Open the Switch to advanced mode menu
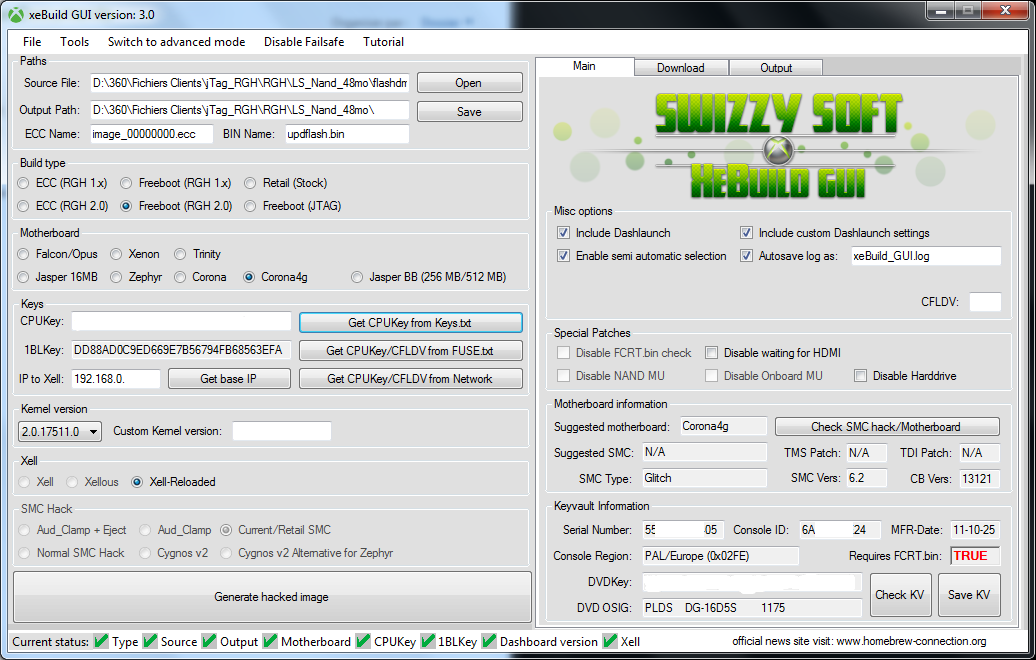Screen dimensions: 1036x660 pyautogui.click(x=176, y=42)
